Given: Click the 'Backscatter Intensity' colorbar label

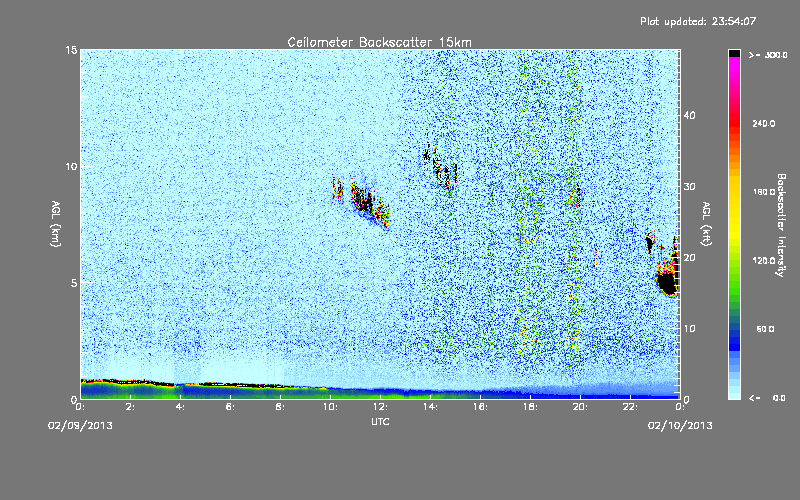Looking at the screenshot, I should pyautogui.click(x=781, y=225).
